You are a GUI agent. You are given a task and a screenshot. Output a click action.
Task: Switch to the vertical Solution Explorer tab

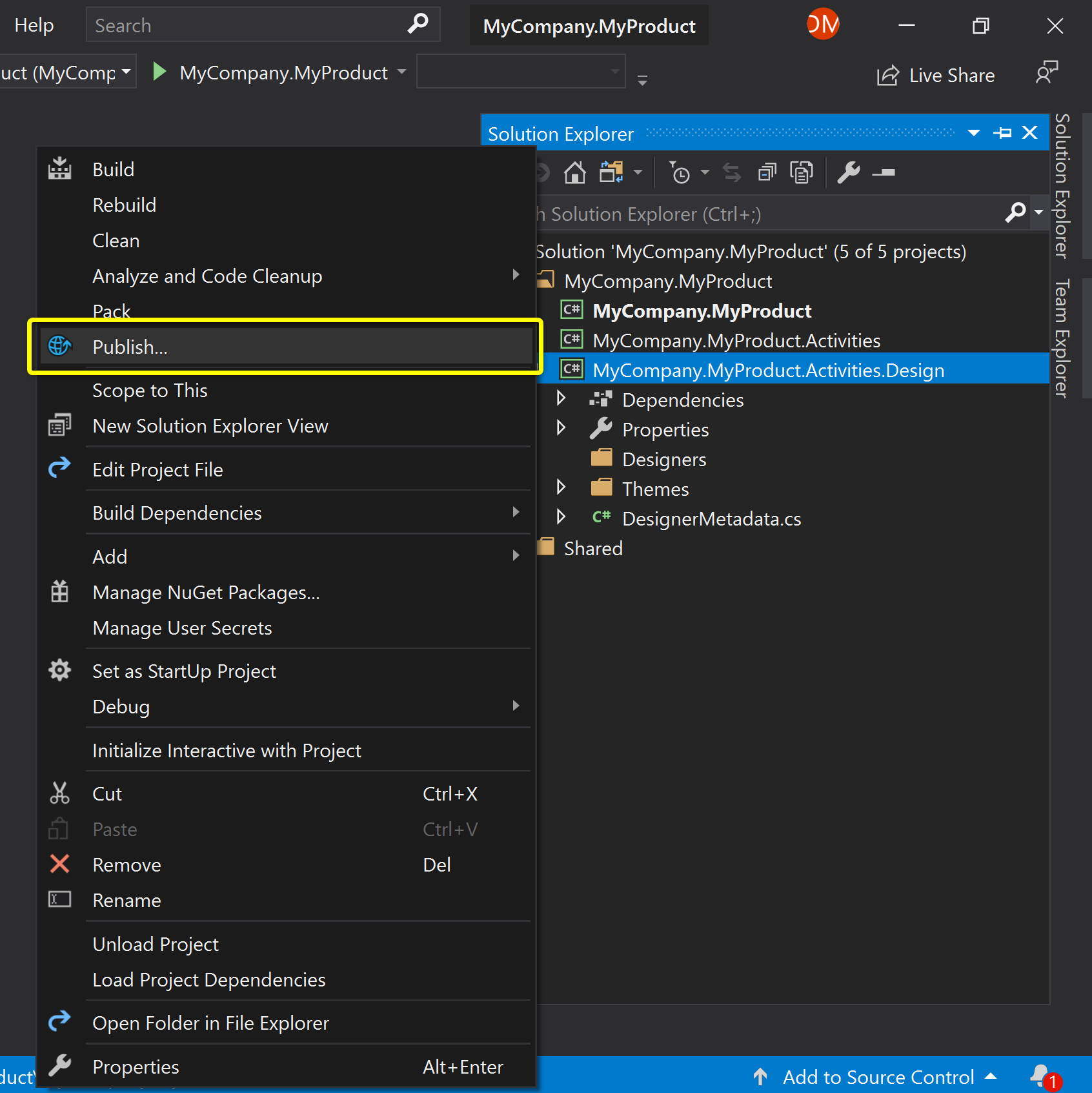click(x=1062, y=186)
